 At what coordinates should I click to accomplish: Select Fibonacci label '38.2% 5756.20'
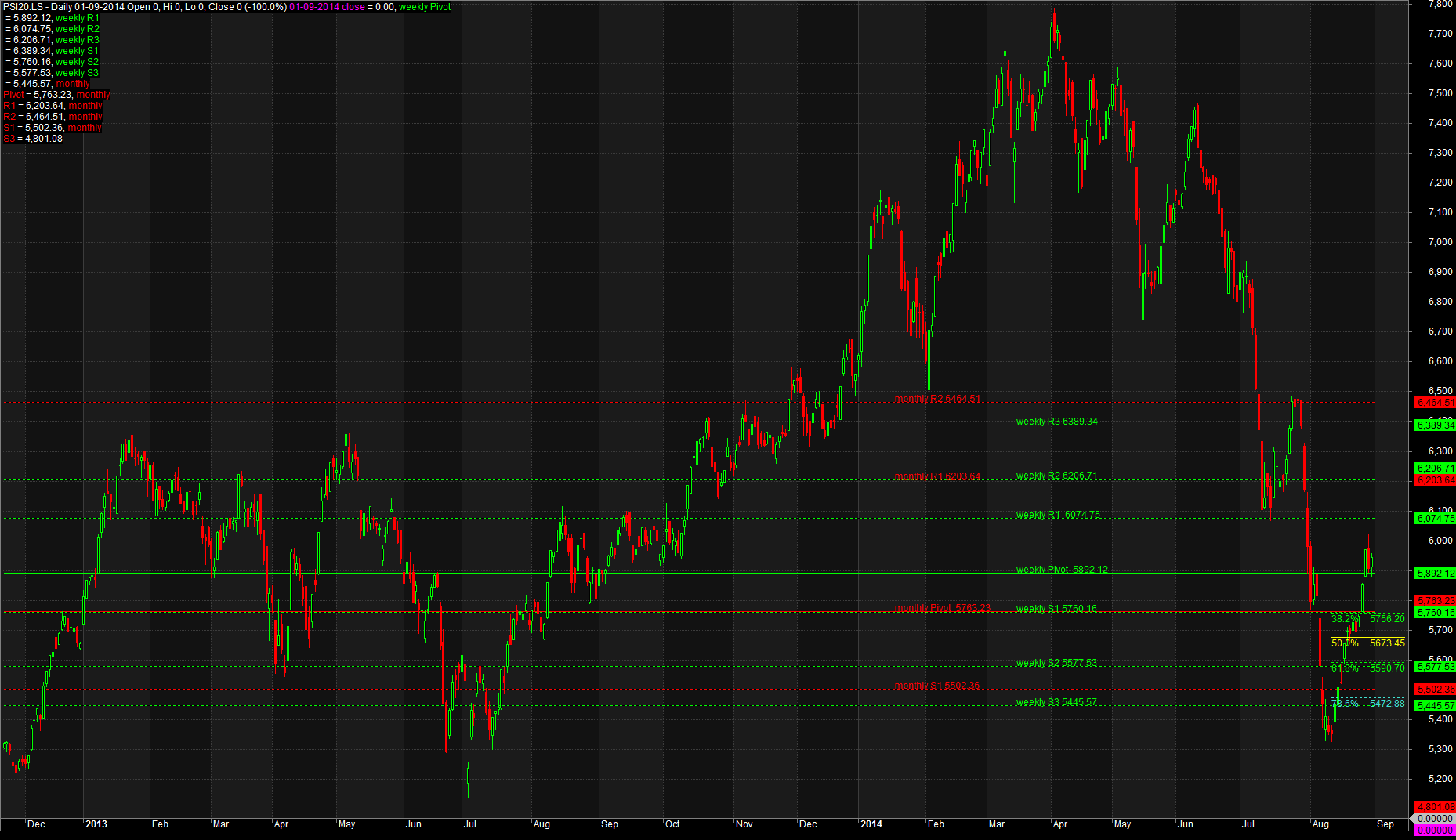point(1367,619)
